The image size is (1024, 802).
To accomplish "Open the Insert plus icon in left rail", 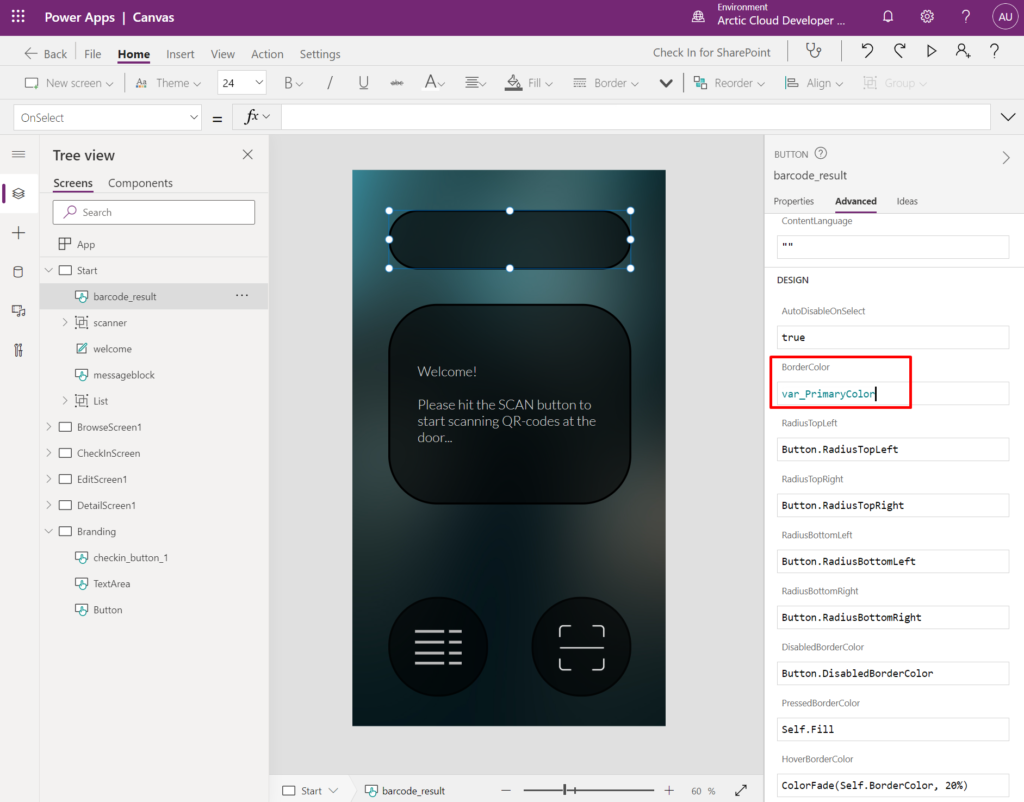I will point(18,233).
